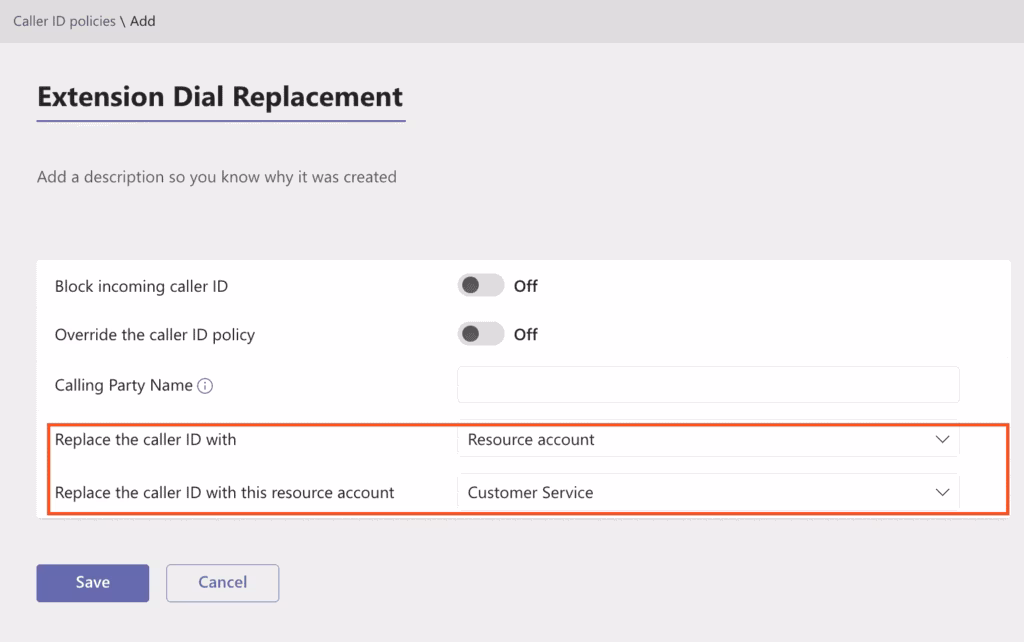Click the Off label next to Block incoming caller ID
The image size is (1024, 642).
coord(526,285)
